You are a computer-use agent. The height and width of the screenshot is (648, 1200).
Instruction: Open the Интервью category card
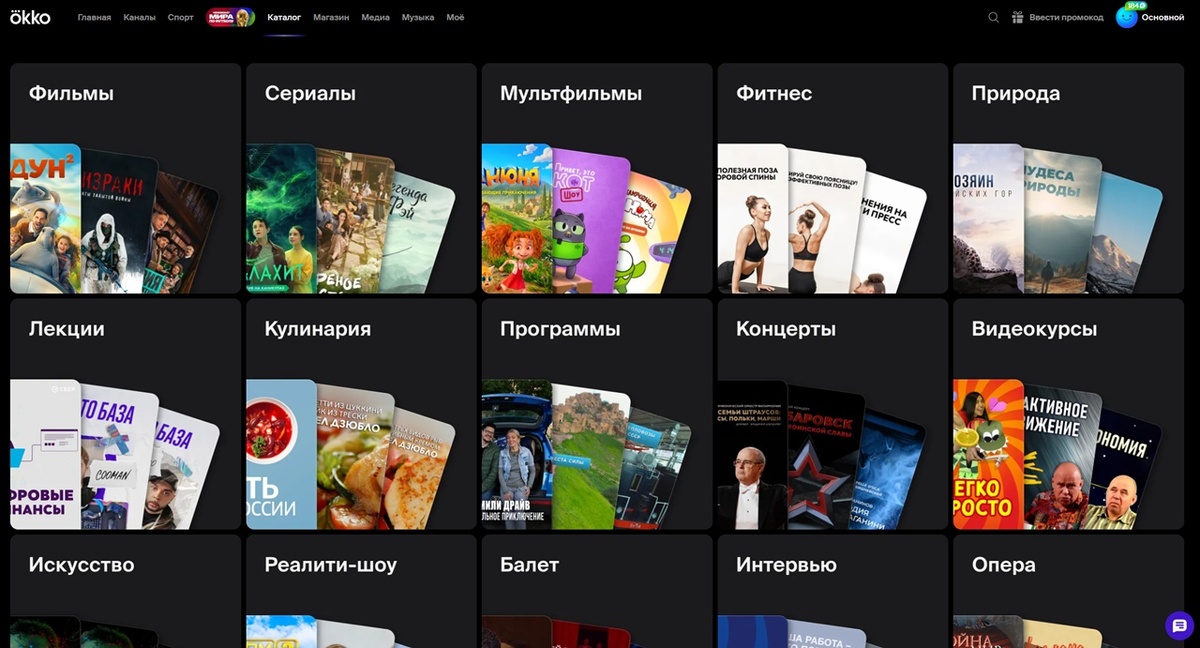pyautogui.click(x=833, y=591)
